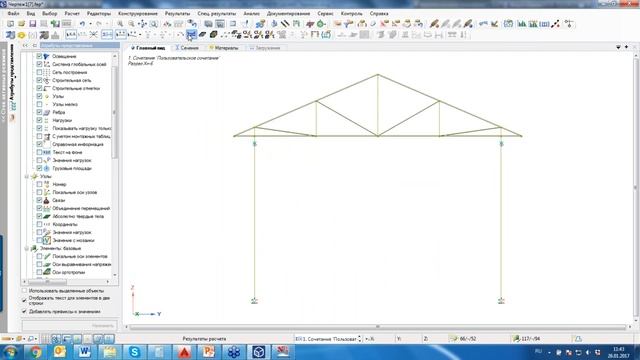
Task: Toggle the Локальные оси элементов checkbox
Action: click(x=39, y=256)
